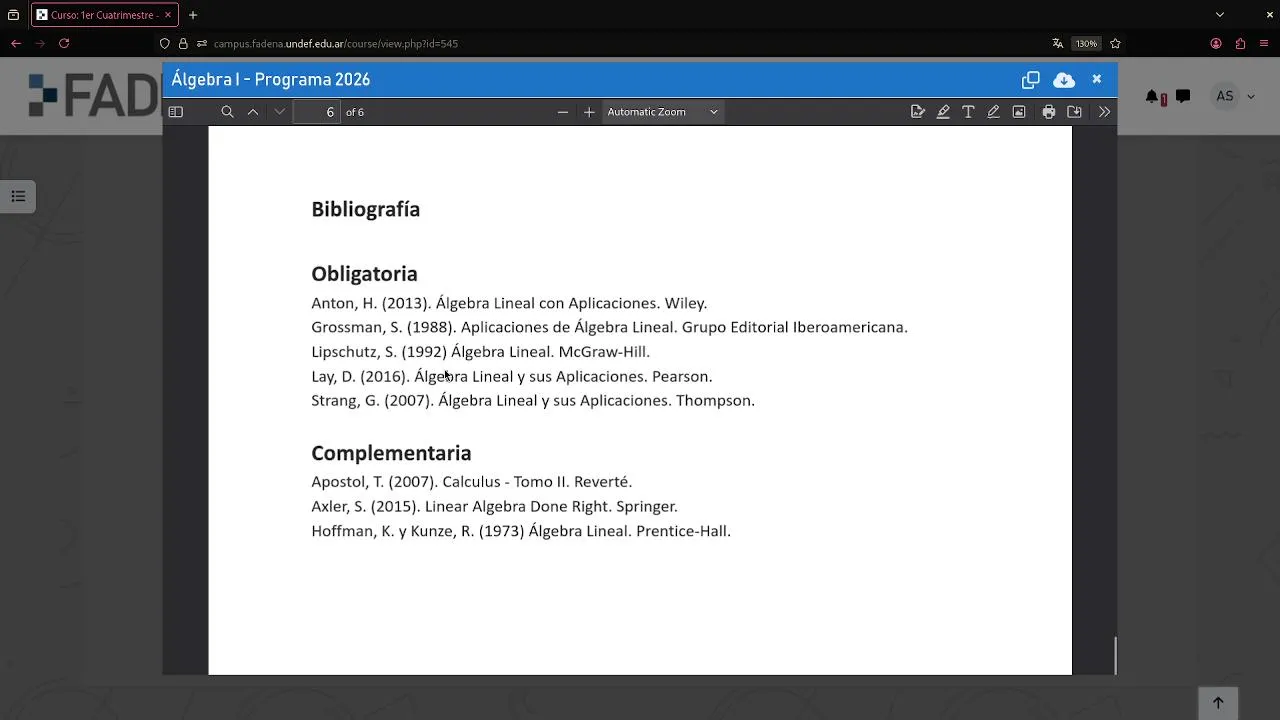Screen dimensions: 1280x720
Task: Click the Strang, G. (2007) reference line
Action: (533, 400)
